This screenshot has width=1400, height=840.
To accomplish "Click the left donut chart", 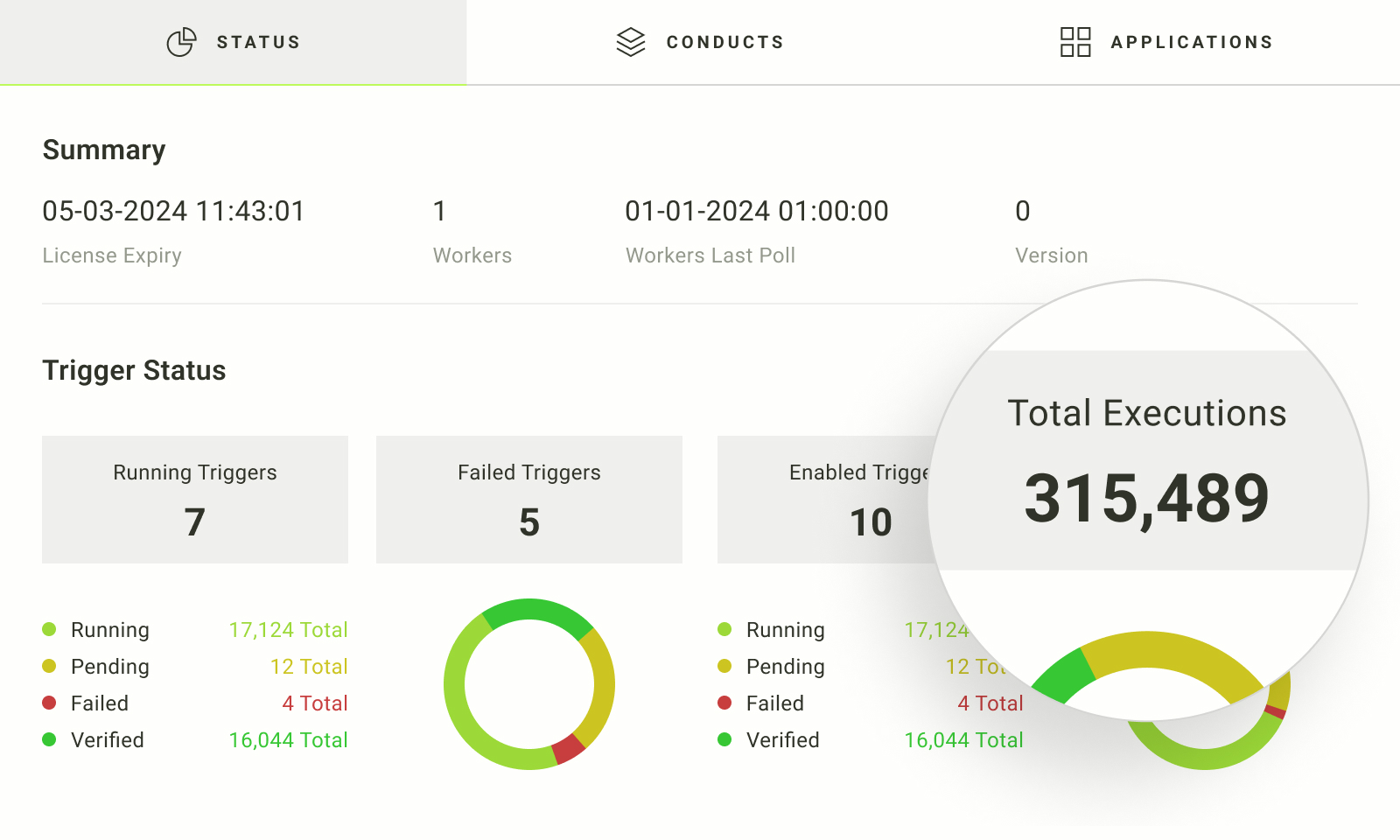I will pos(529,684).
